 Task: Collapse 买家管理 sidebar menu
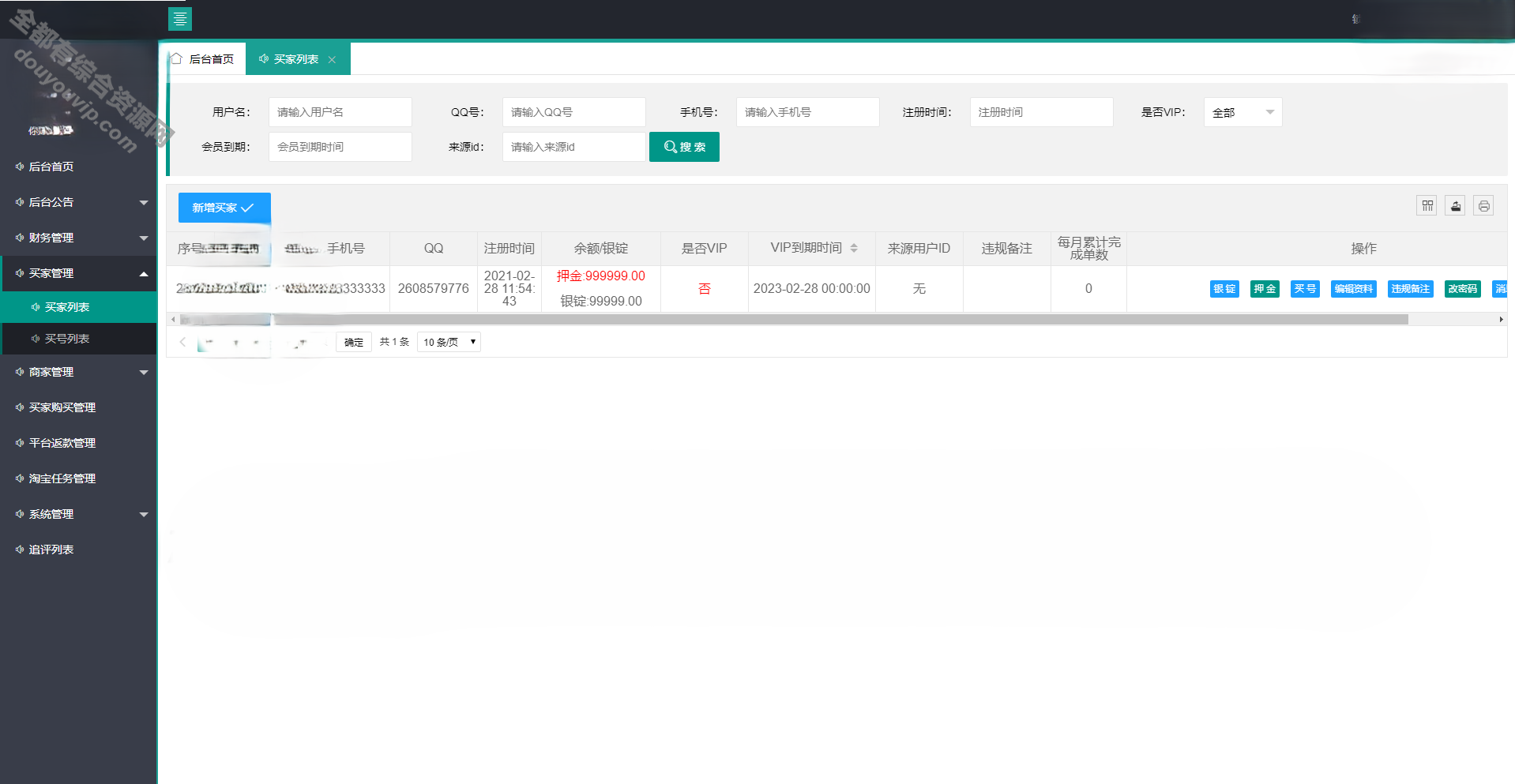(79, 273)
